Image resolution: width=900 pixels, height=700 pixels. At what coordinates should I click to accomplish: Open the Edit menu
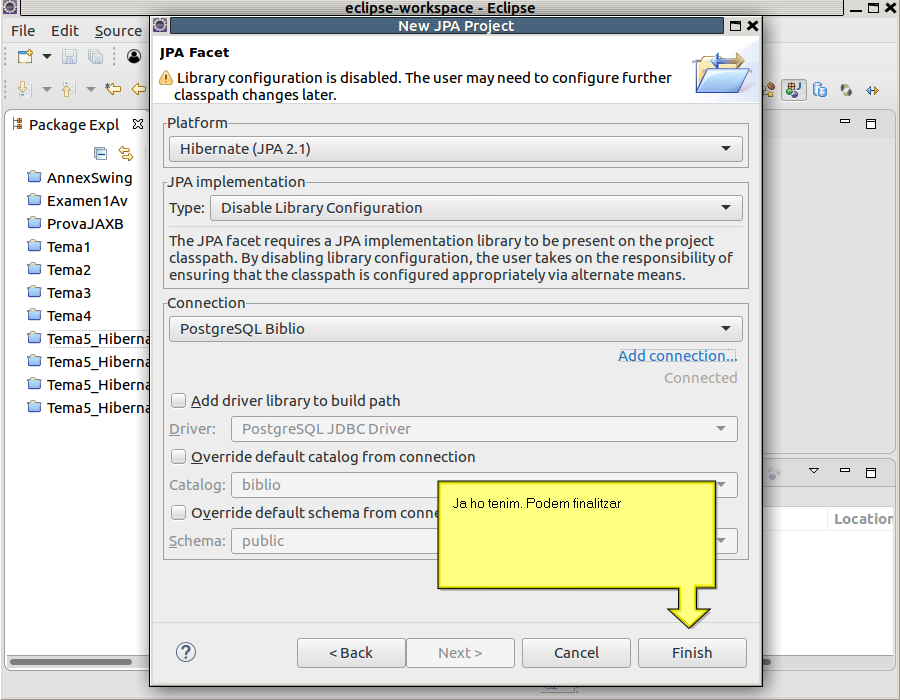point(64,31)
